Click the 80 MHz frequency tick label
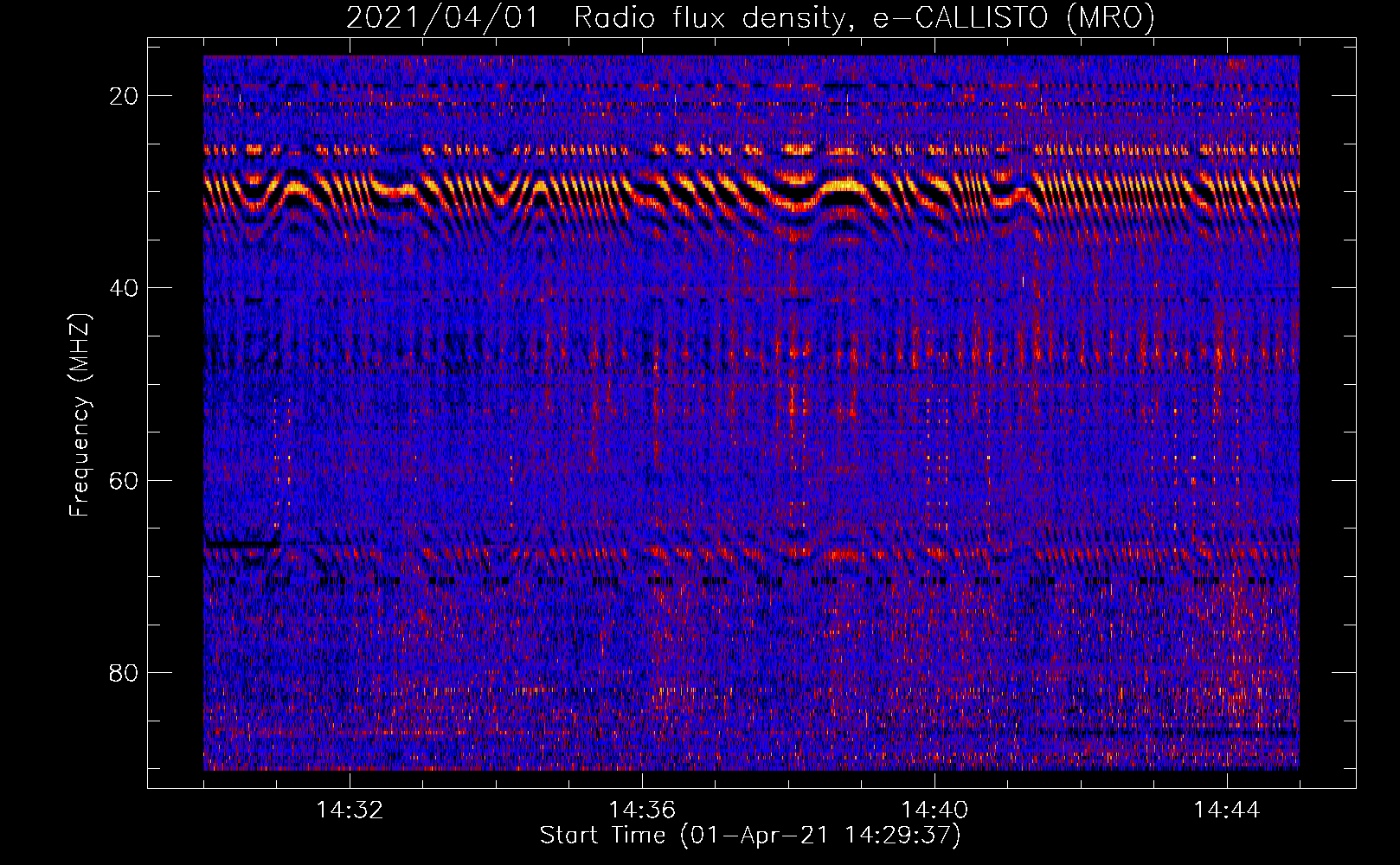Screen dimensions: 1400x865 [x=124, y=672]
